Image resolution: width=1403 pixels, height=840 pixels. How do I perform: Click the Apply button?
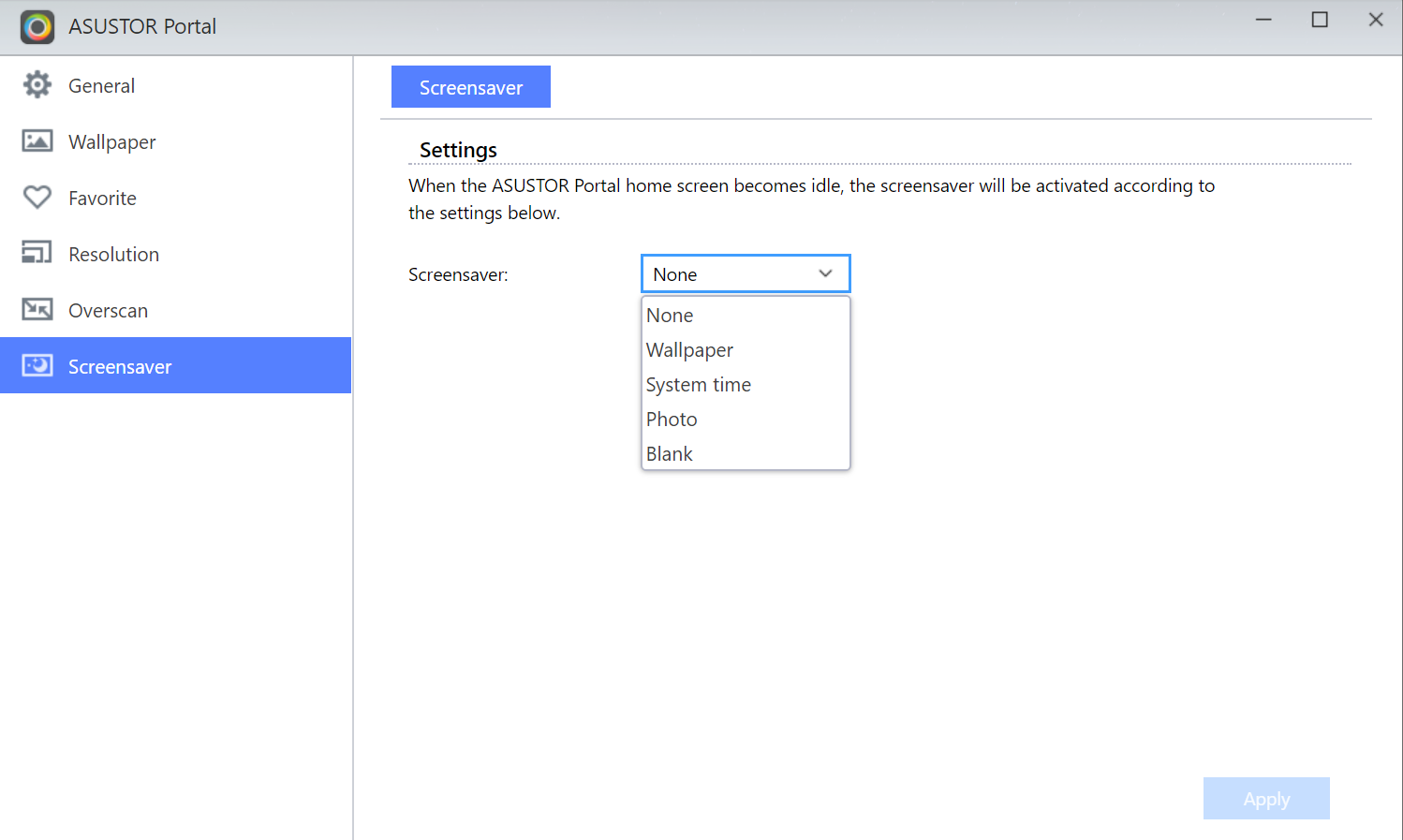(x=1266, y=798)
